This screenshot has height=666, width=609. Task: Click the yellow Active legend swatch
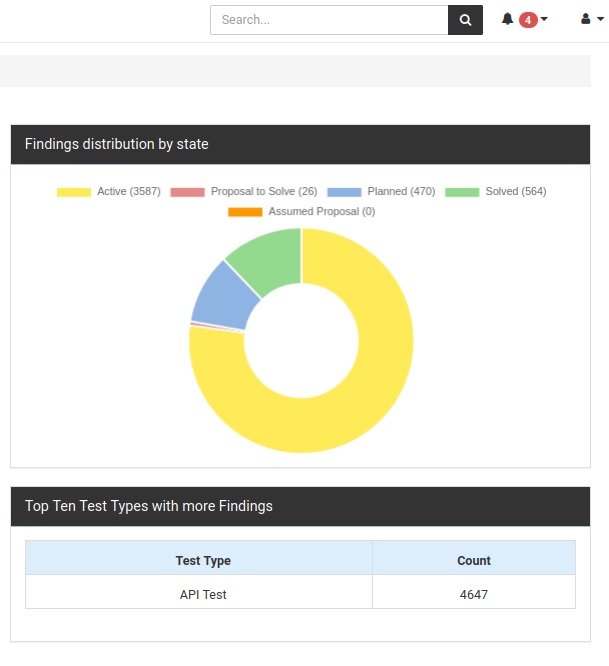(74, 192)
